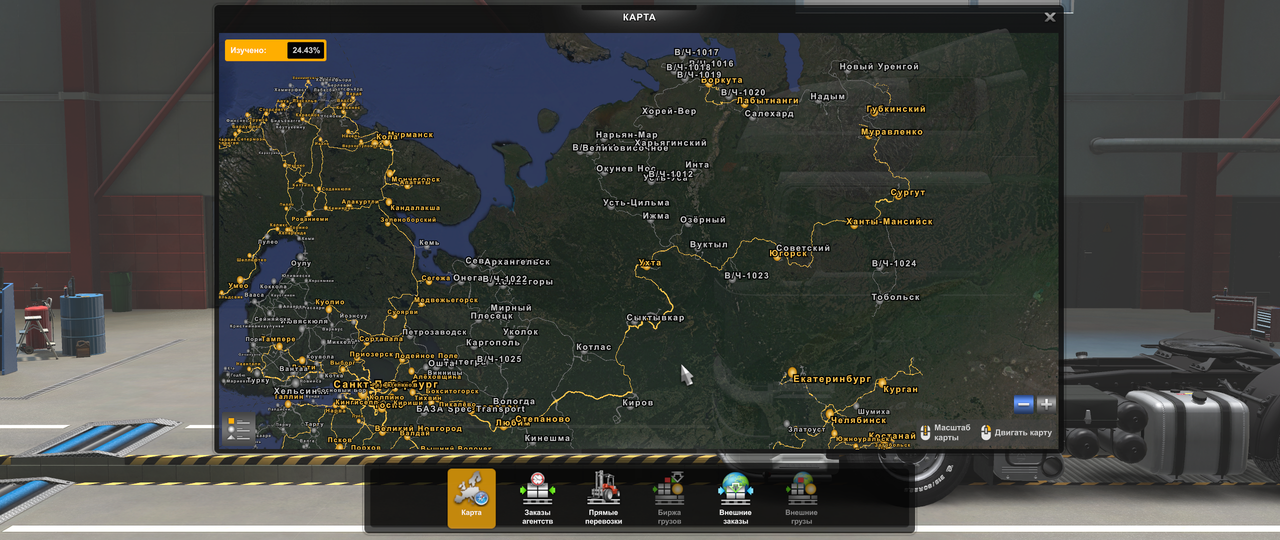Click the Кемь city label

pos(429,243)
